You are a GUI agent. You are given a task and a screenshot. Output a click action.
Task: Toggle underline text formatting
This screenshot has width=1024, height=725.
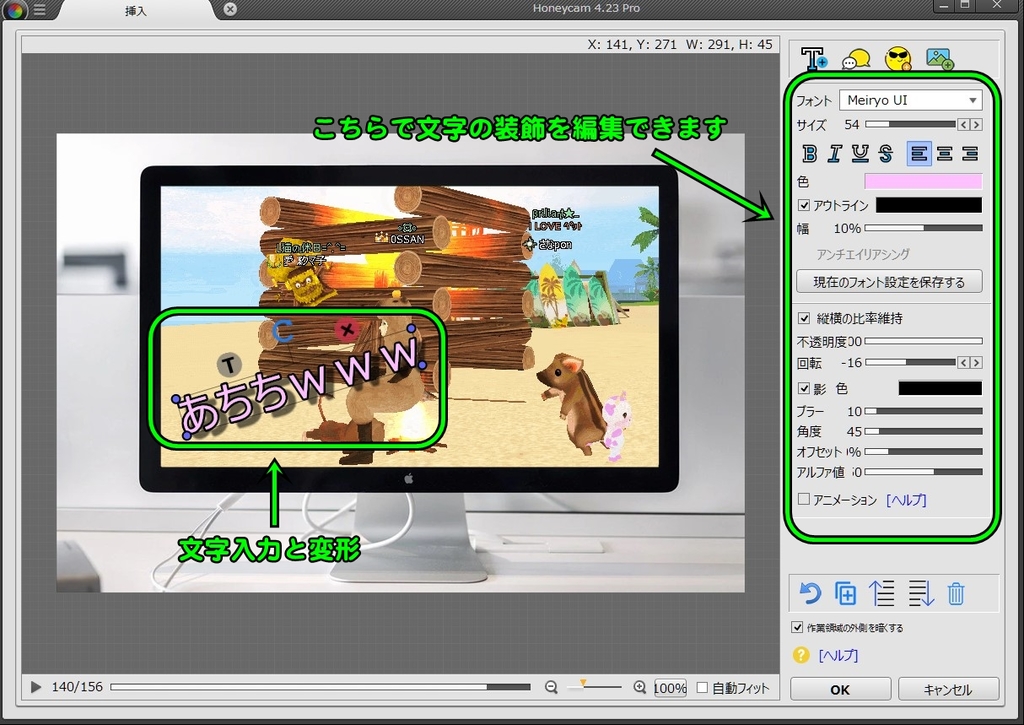click(x=860, y=153)
